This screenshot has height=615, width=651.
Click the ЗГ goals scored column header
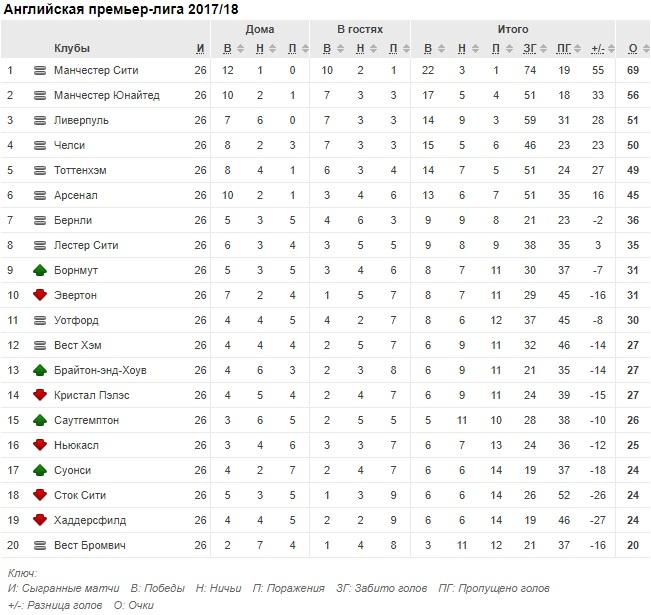529,48
